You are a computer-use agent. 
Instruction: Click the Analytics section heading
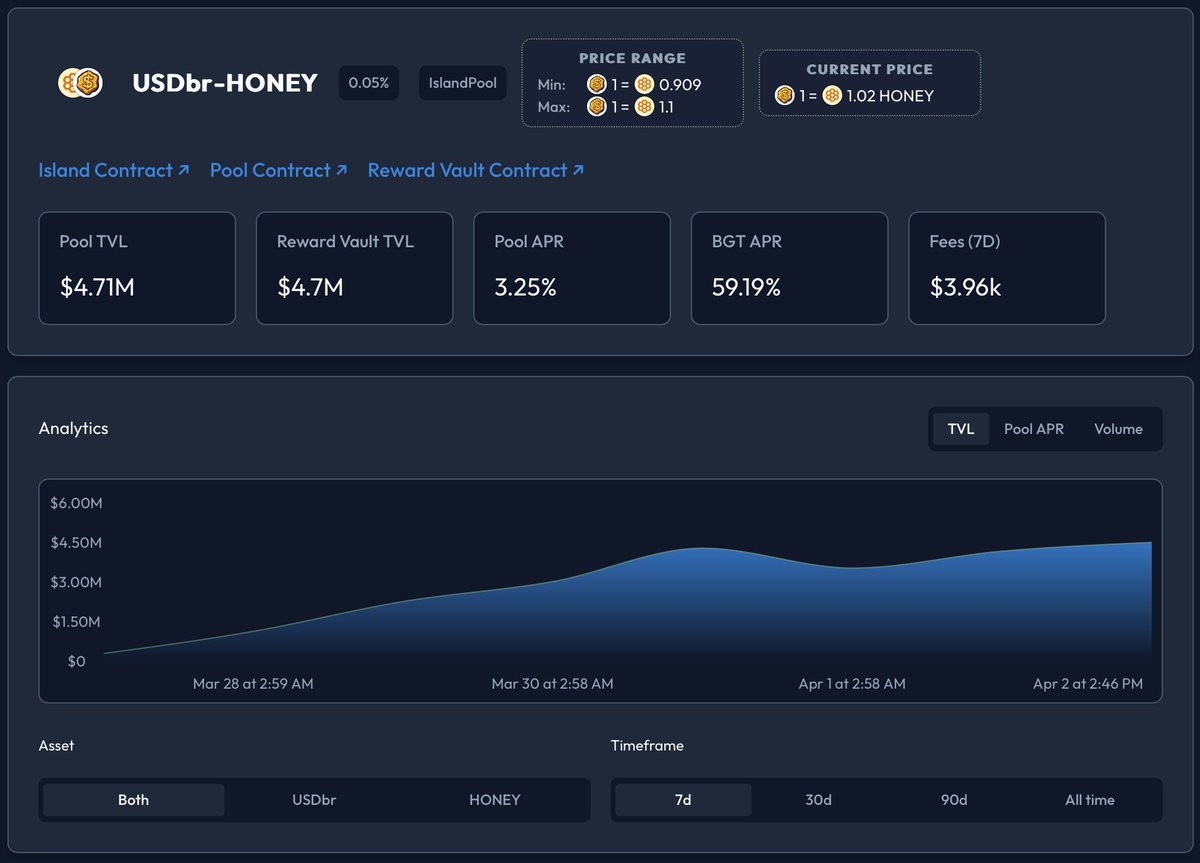pos(73,428)
